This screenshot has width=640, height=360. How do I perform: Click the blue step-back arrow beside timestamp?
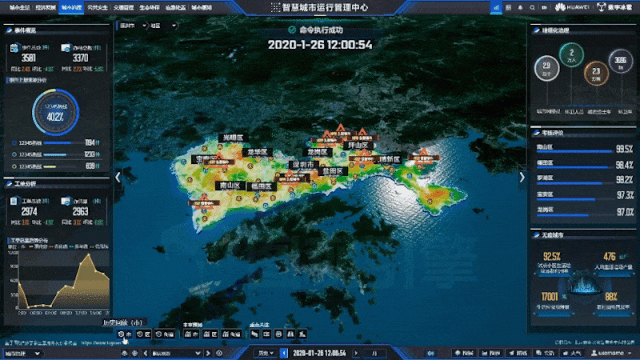(284, 353)
